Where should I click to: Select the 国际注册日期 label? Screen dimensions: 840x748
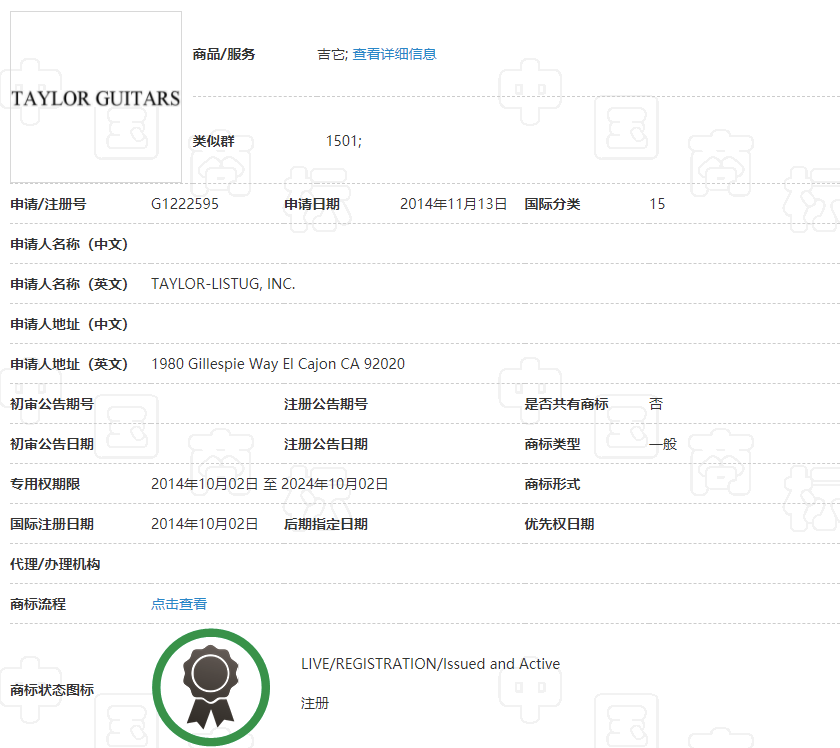52,524
